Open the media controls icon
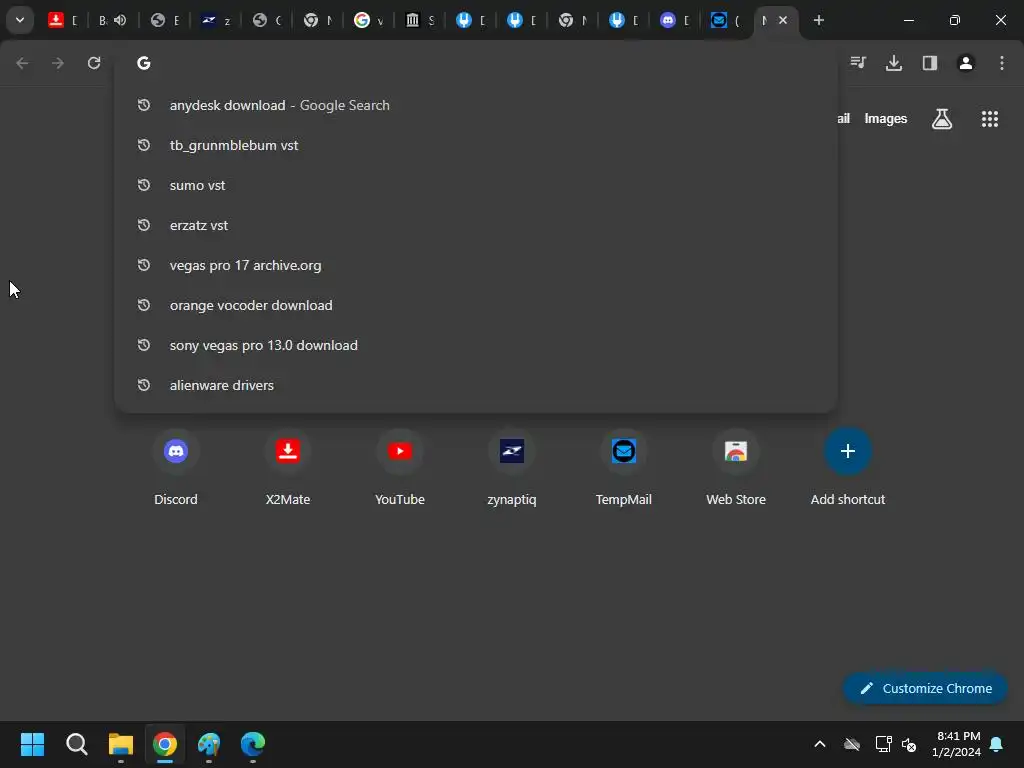The image size is (1024, 768). pyautogui.click(x=858, y=63)
